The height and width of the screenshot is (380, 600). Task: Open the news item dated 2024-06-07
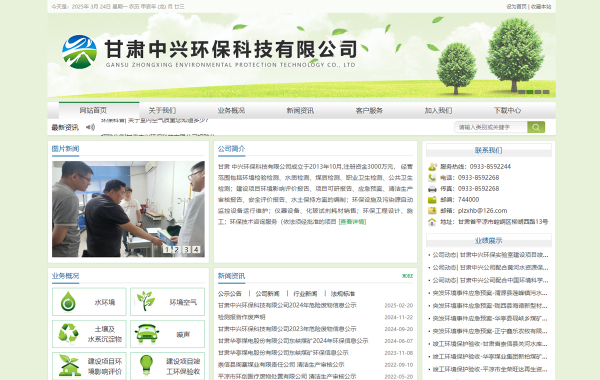pyautogui.click(x=293, y=341)
